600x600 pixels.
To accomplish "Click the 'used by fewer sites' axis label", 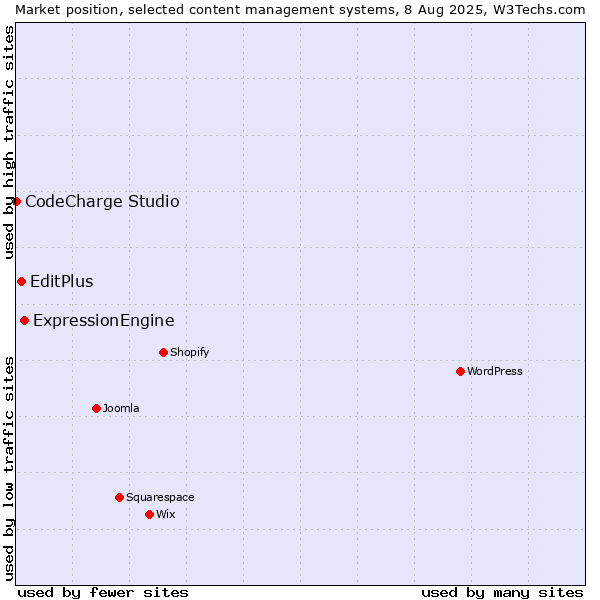I will point(103,592).
